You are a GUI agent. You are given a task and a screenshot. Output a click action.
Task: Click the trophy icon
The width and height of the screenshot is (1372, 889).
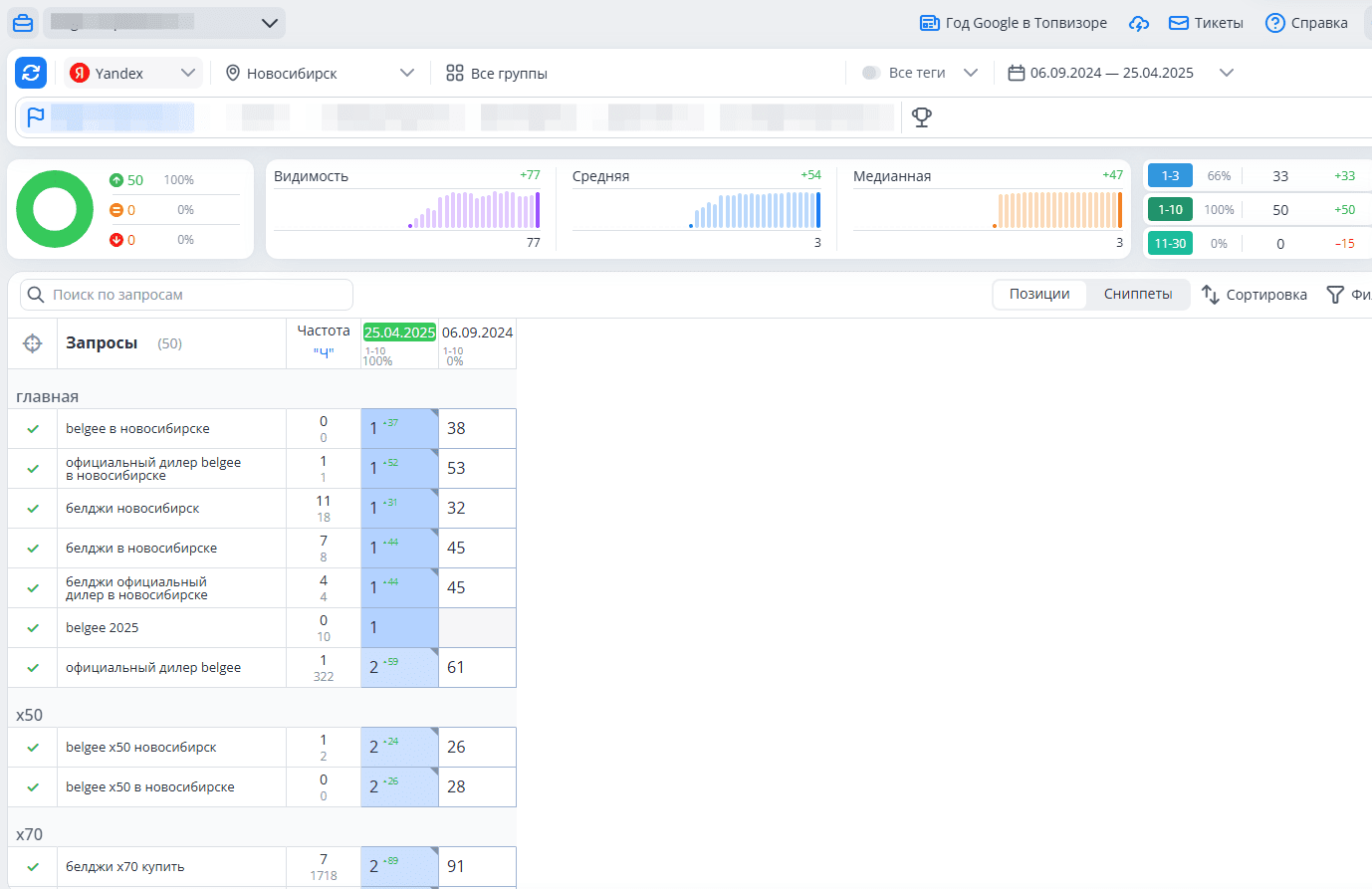(x=922, y=117)
